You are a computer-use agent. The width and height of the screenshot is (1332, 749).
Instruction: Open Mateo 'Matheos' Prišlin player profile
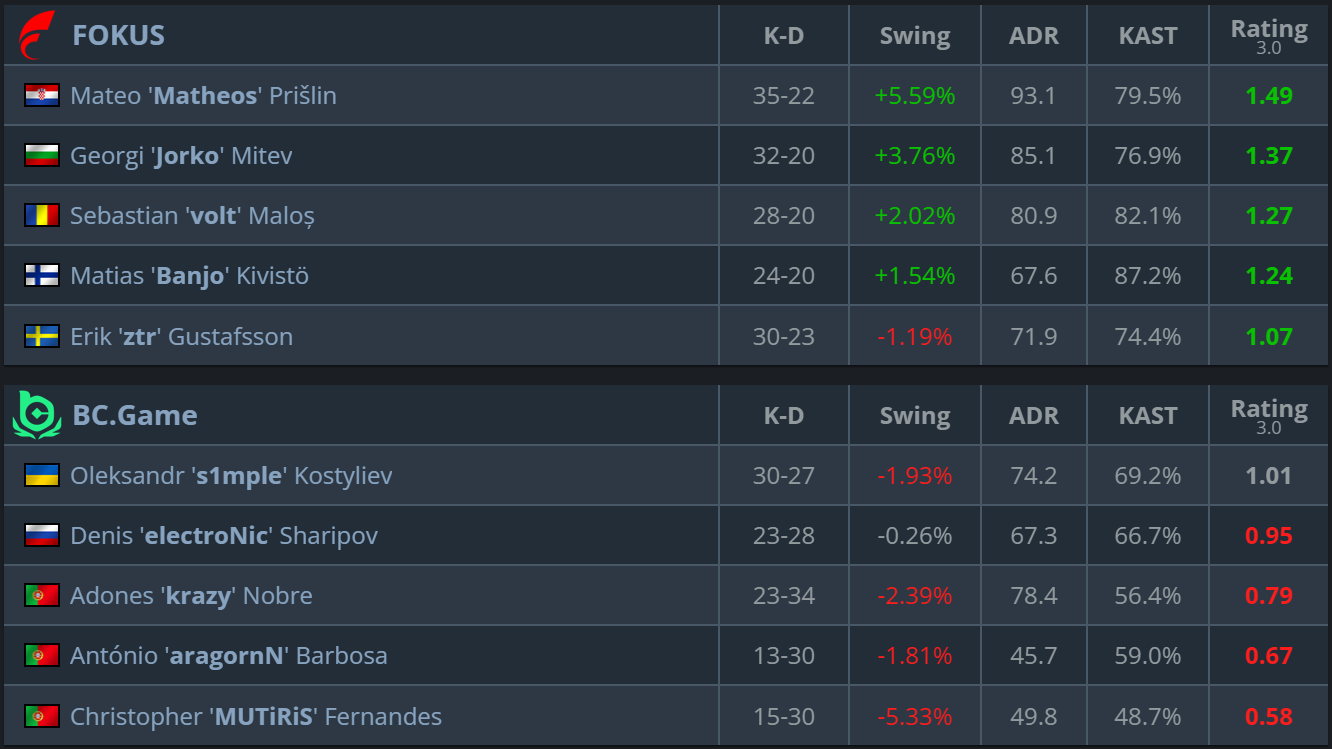pos(203,96)
